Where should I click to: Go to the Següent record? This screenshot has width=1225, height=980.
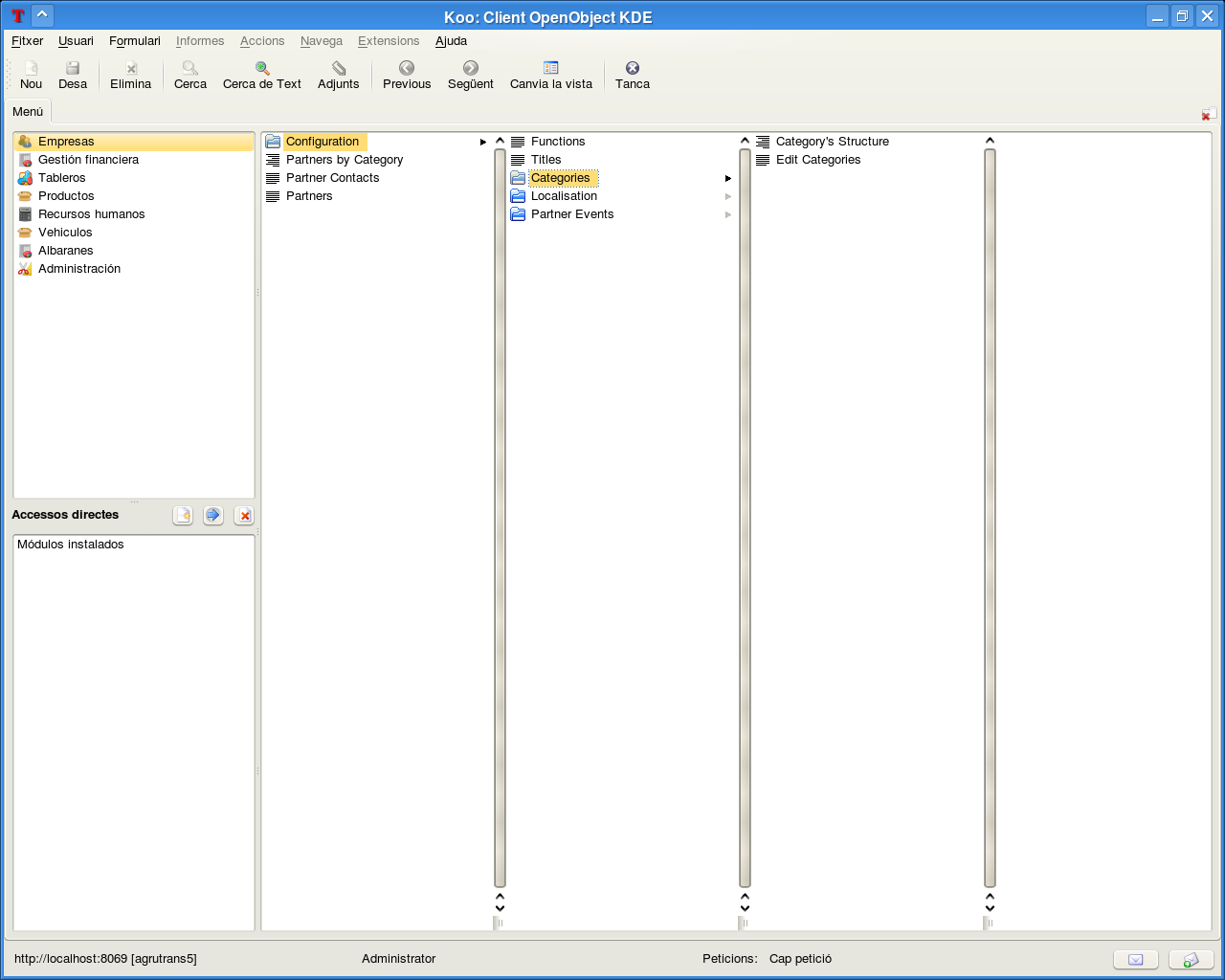pyautogui.click(x=471, y=75)
